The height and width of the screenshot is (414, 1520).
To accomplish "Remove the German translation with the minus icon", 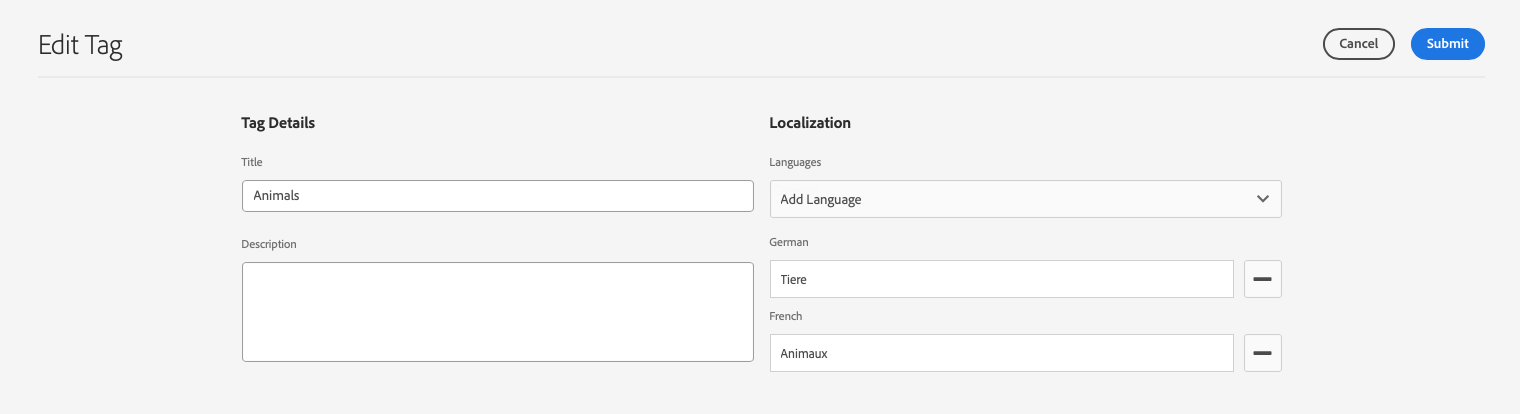I will pos(1262,279).
